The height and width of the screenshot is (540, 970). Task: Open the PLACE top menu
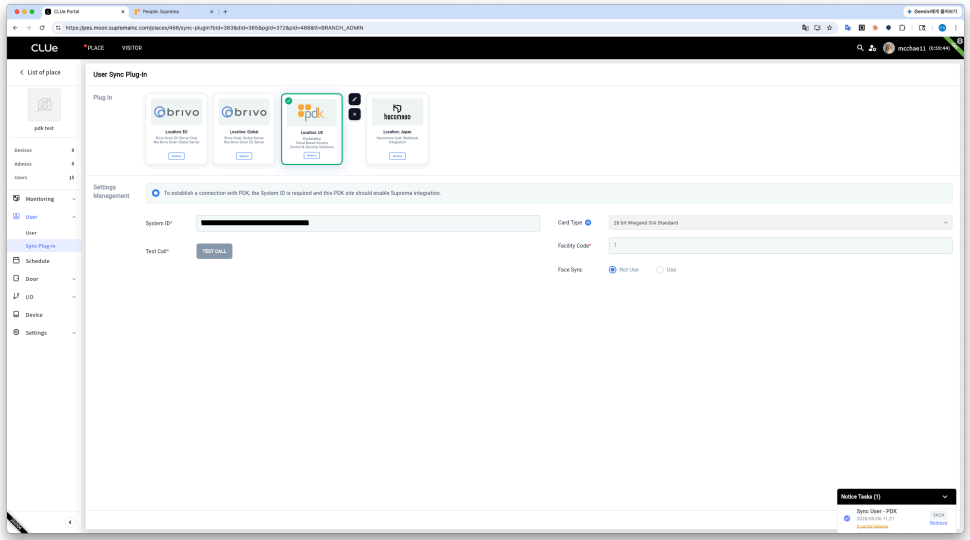point(95,48)
